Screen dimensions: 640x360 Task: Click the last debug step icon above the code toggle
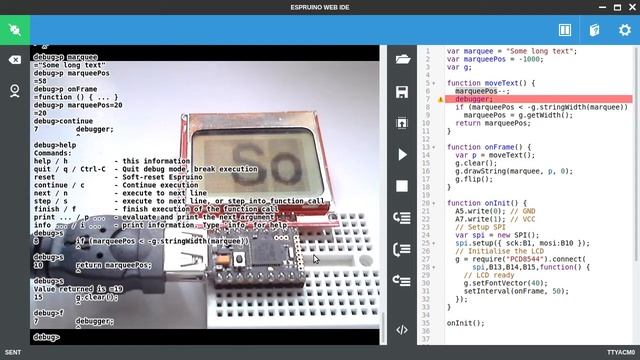[x=402, y=280]
